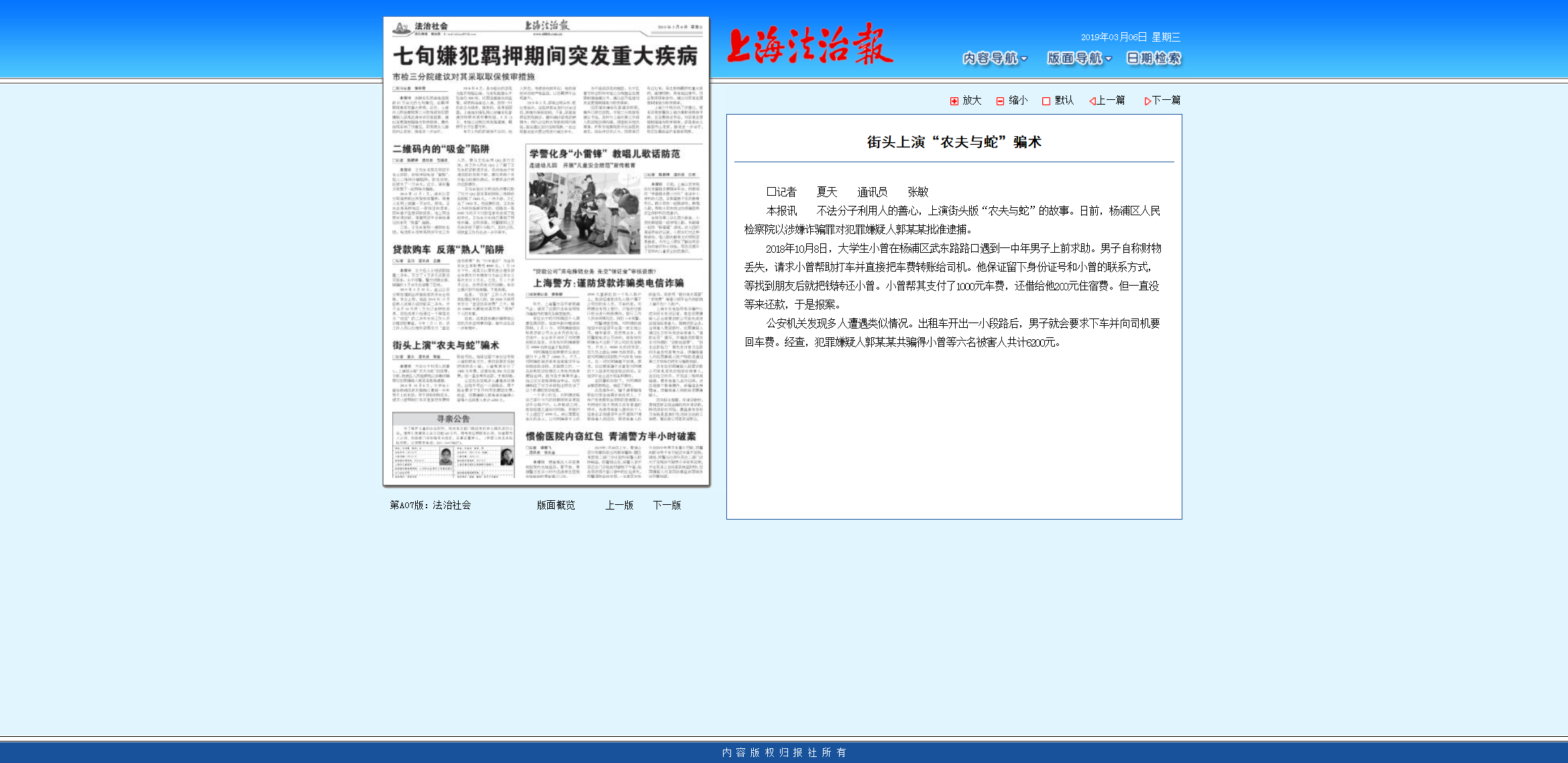Open the 版面概览 page overview link
Screen dimensions: 1568x763
click(x=555, y=505)
